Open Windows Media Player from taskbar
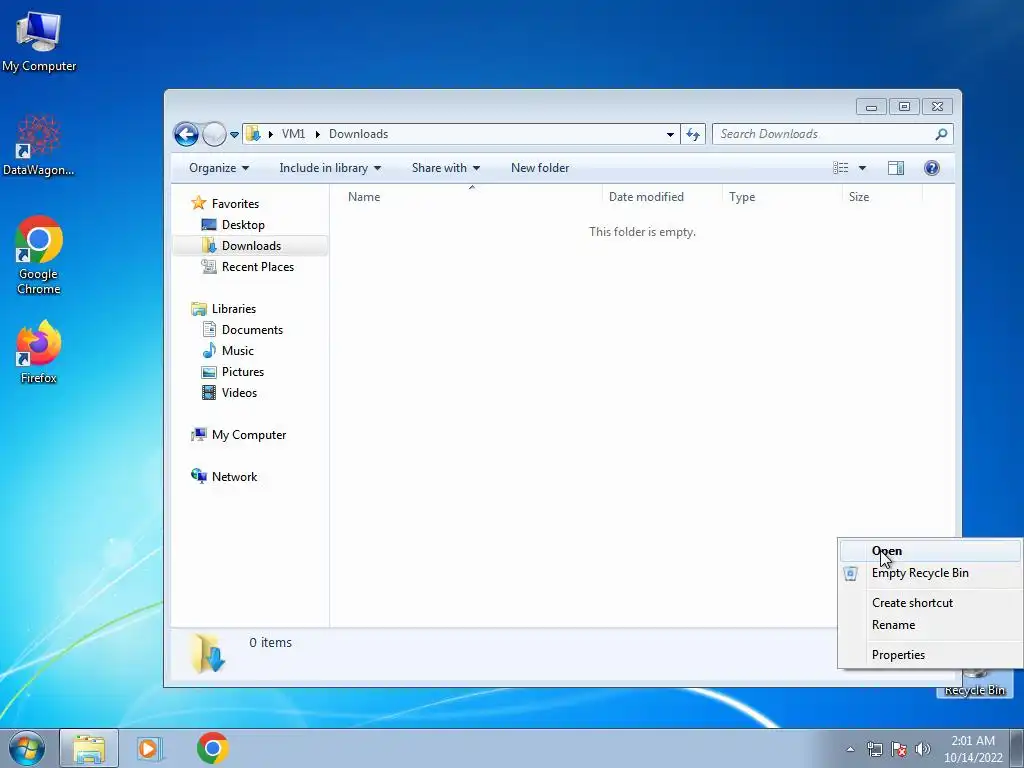Viewport: 1024px width, 768px height. 149,748
